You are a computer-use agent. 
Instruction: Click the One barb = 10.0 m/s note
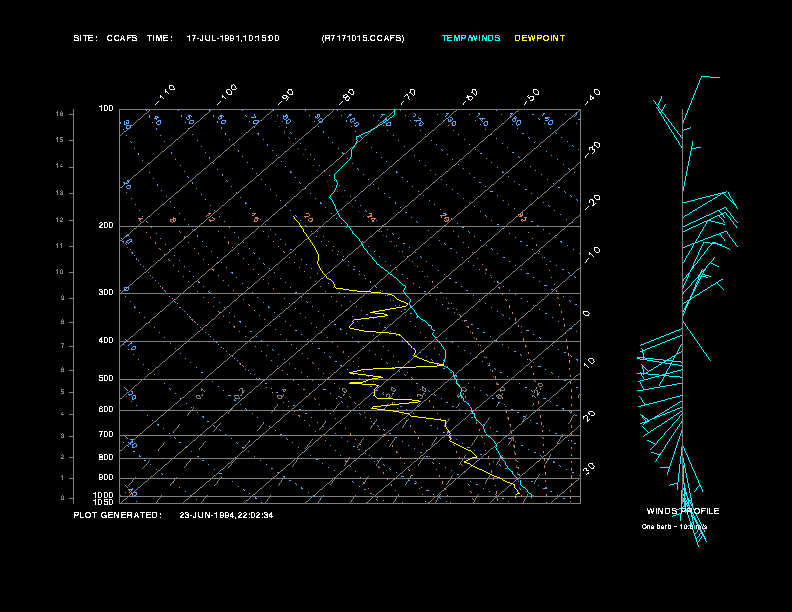674,527
